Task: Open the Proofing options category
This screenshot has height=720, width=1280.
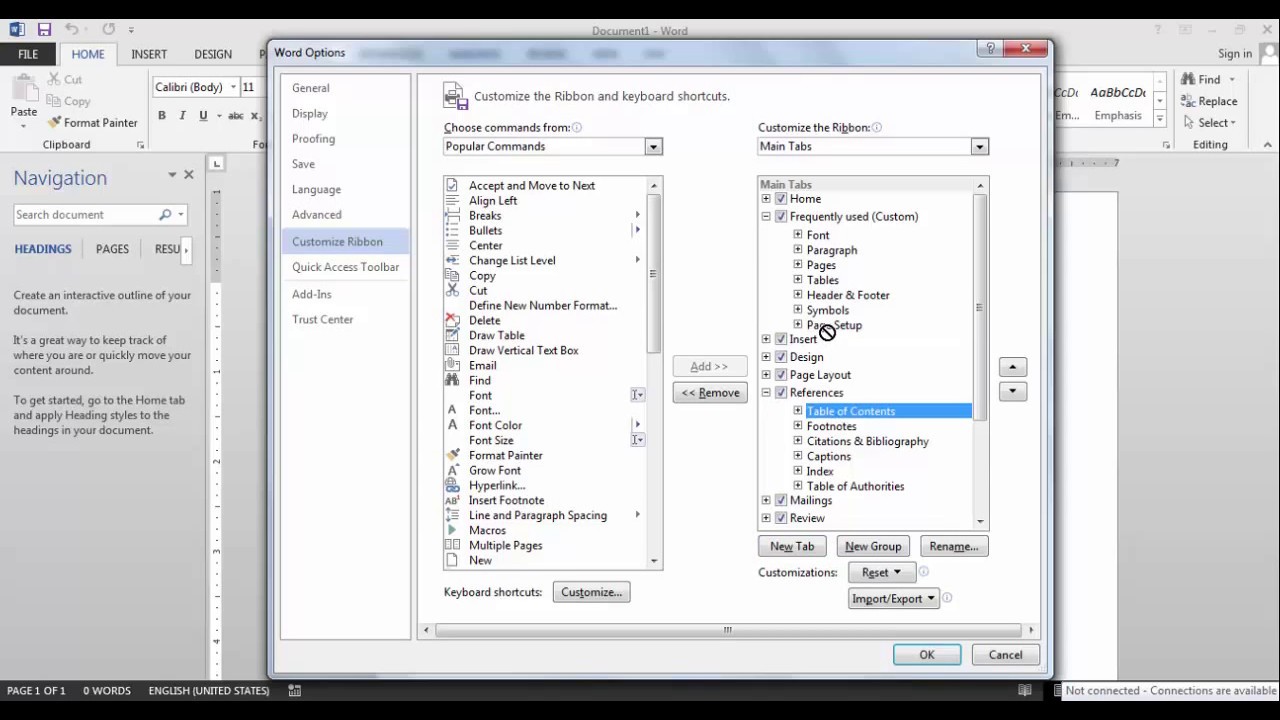Action: 345,139
